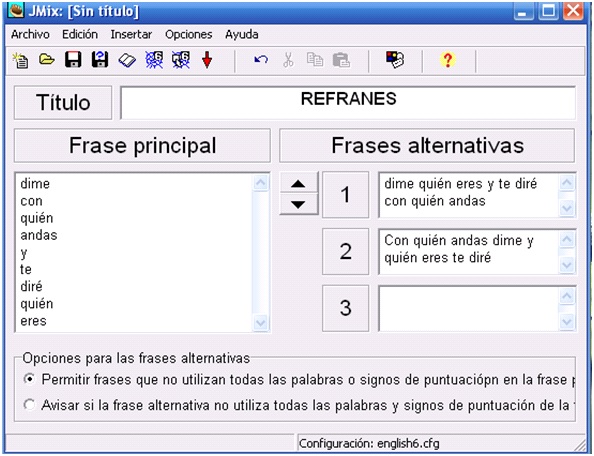Undo with the blue curved arrow icon
The height and width of the screenshot is (456, 594).
tap(261, 60)
